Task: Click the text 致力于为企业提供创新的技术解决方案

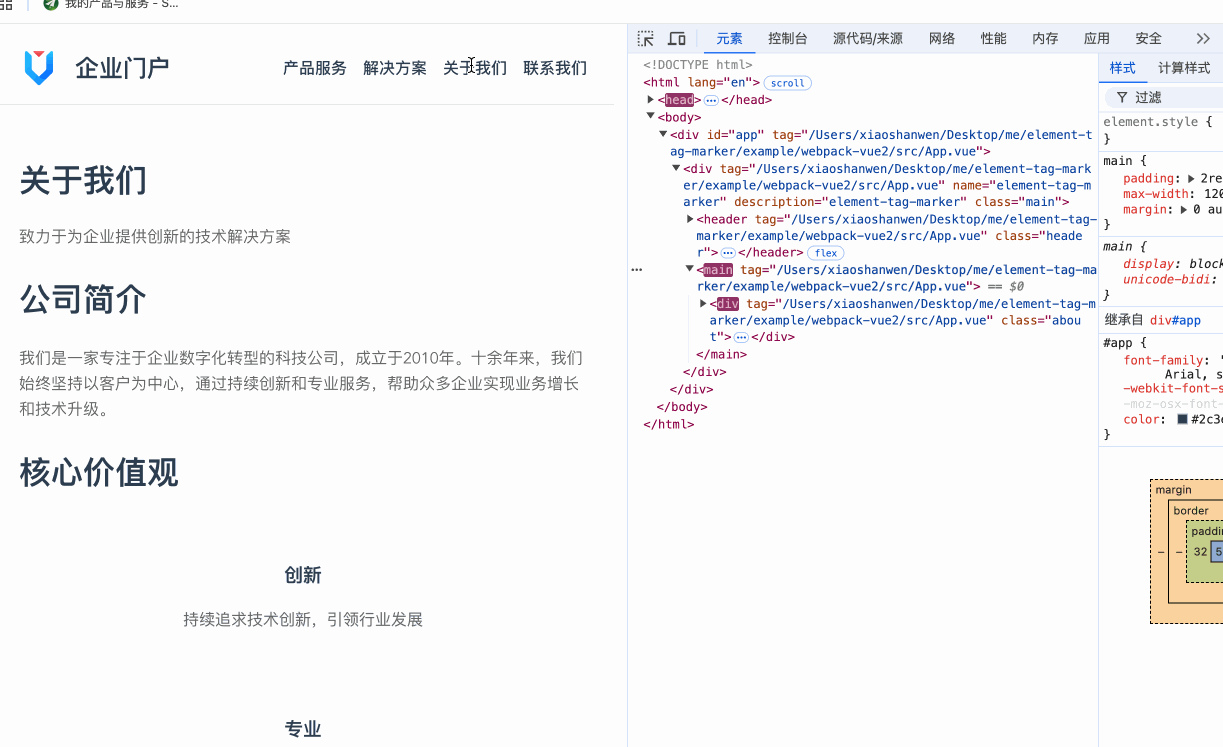Action: point(155,237)
